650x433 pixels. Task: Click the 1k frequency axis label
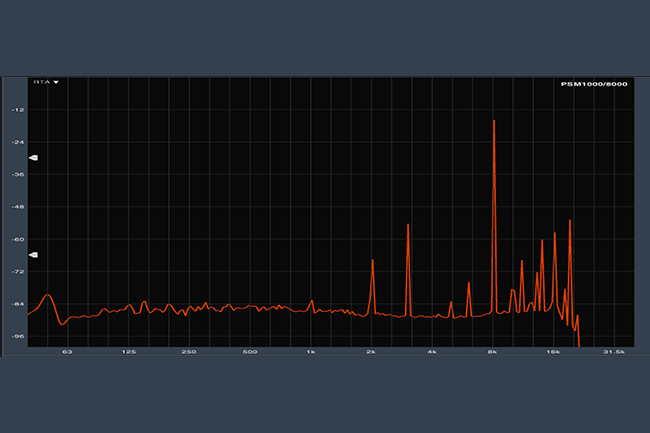(311, 352)
